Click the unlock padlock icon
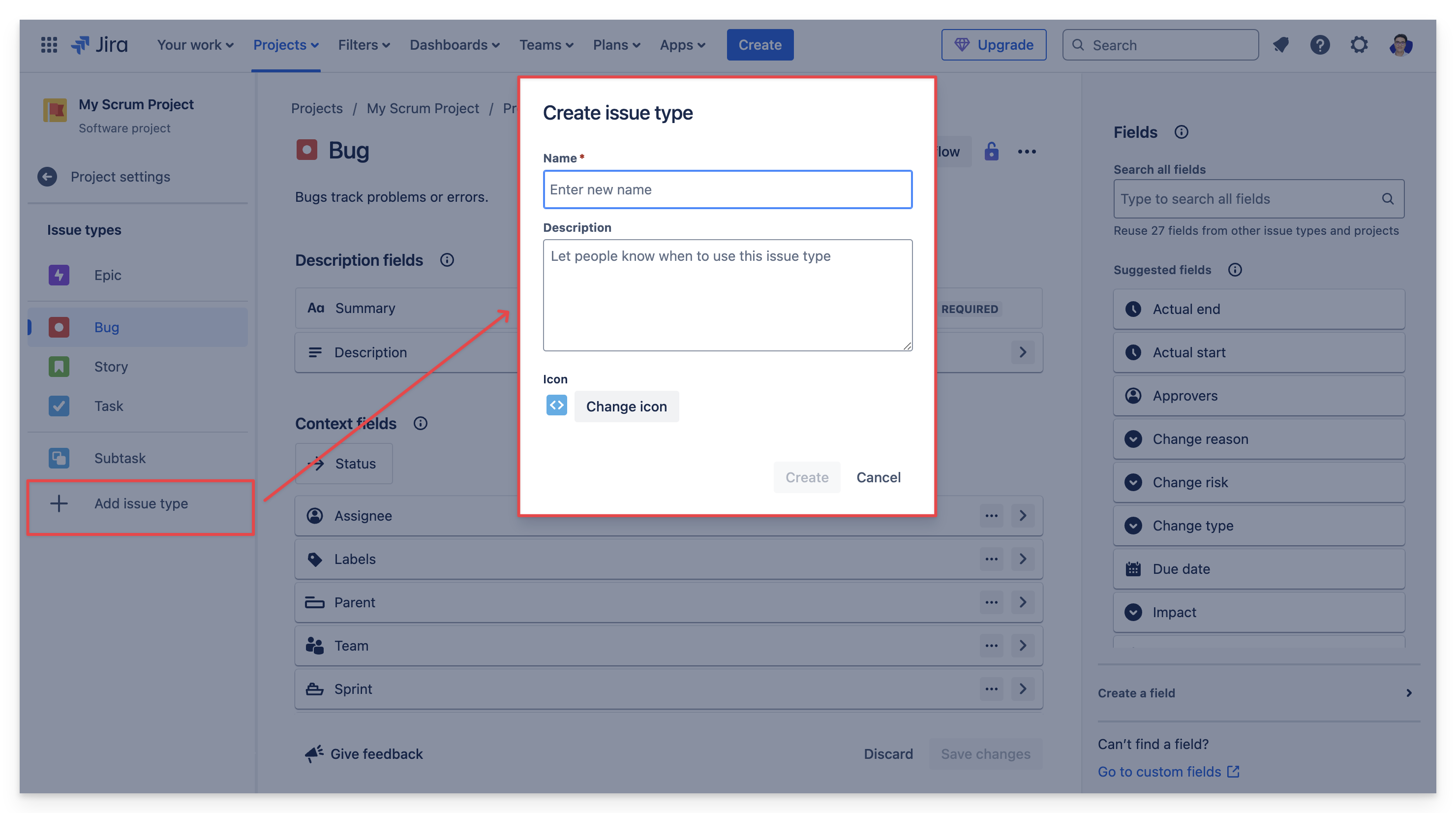Image resolution: width=1456 pixels, height=813 pixels. pyautogui.click(x=991, y=152)
